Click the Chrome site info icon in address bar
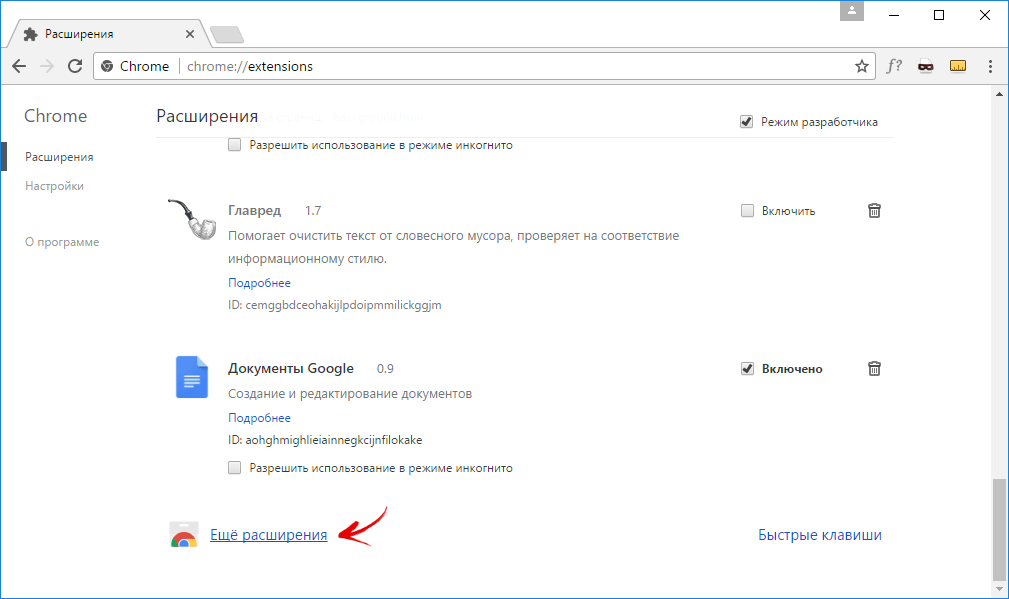 coord(107,66)
